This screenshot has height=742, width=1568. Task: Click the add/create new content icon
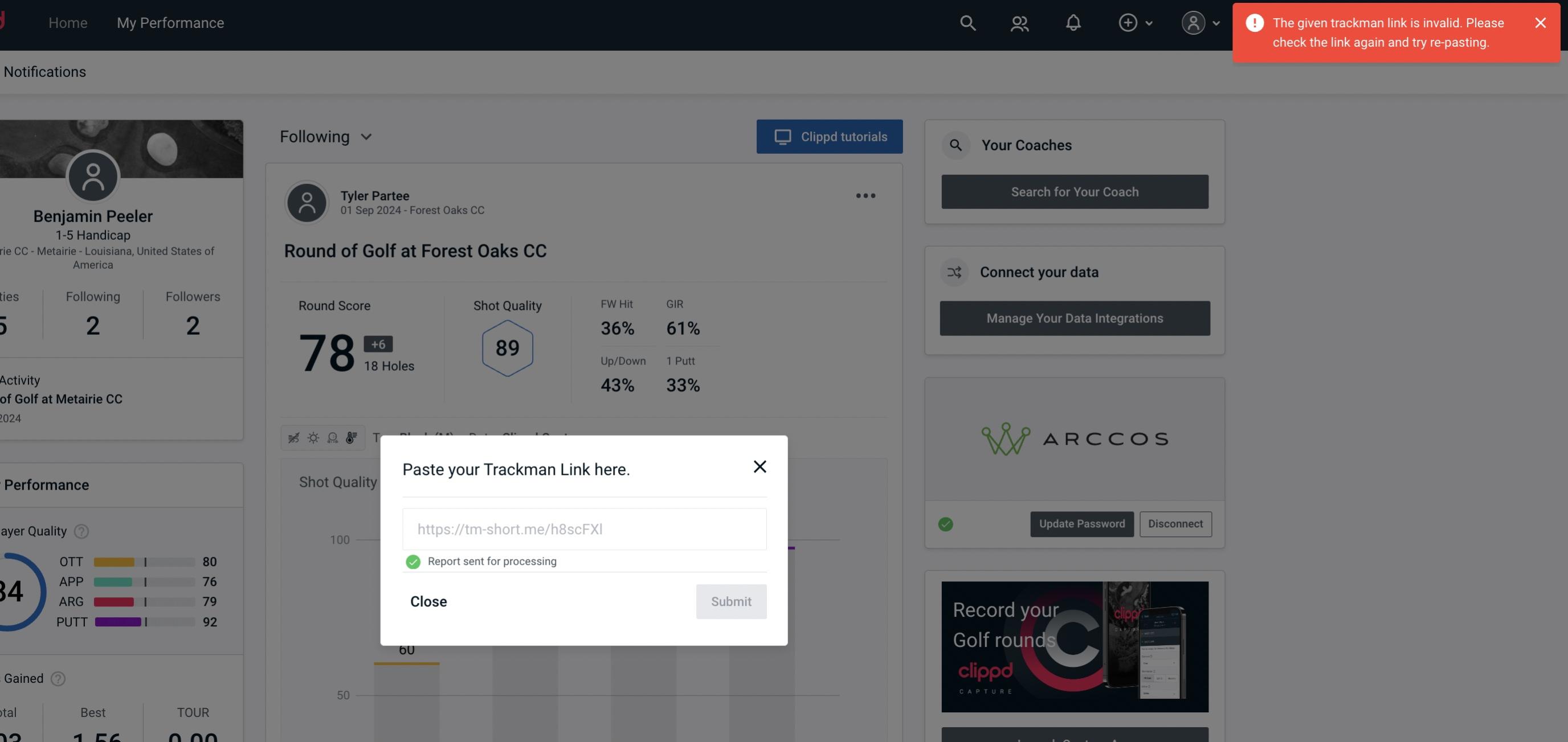tap(1128, 22)
